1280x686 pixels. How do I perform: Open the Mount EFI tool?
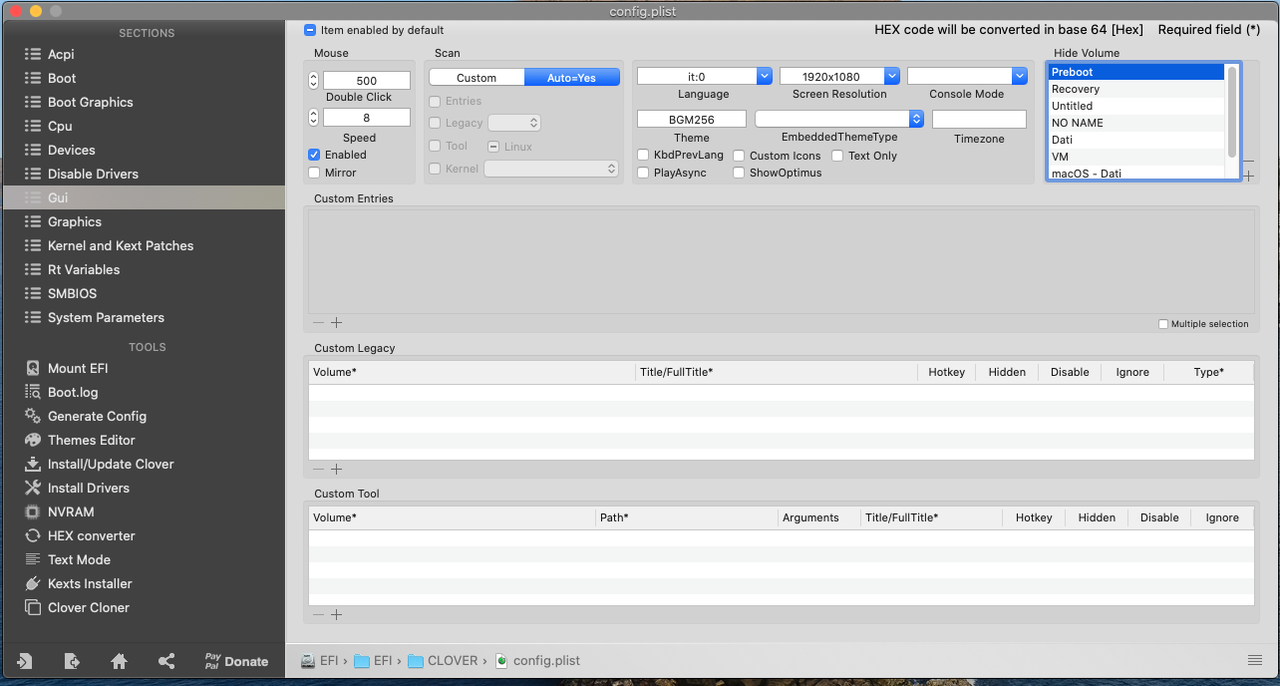tap(78, 368)
